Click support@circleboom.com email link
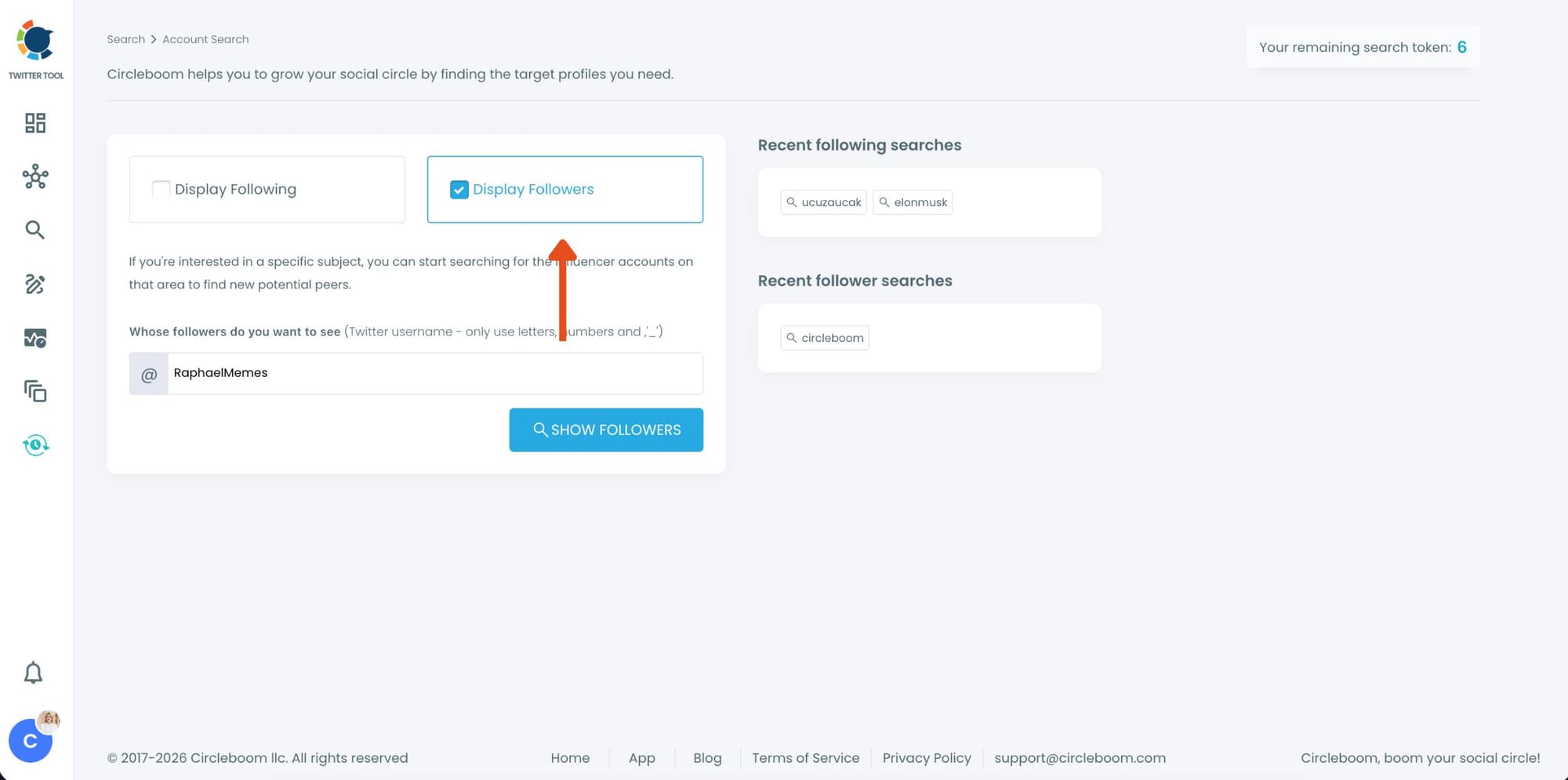The image size is (1568, 780). pos(1080,758)
